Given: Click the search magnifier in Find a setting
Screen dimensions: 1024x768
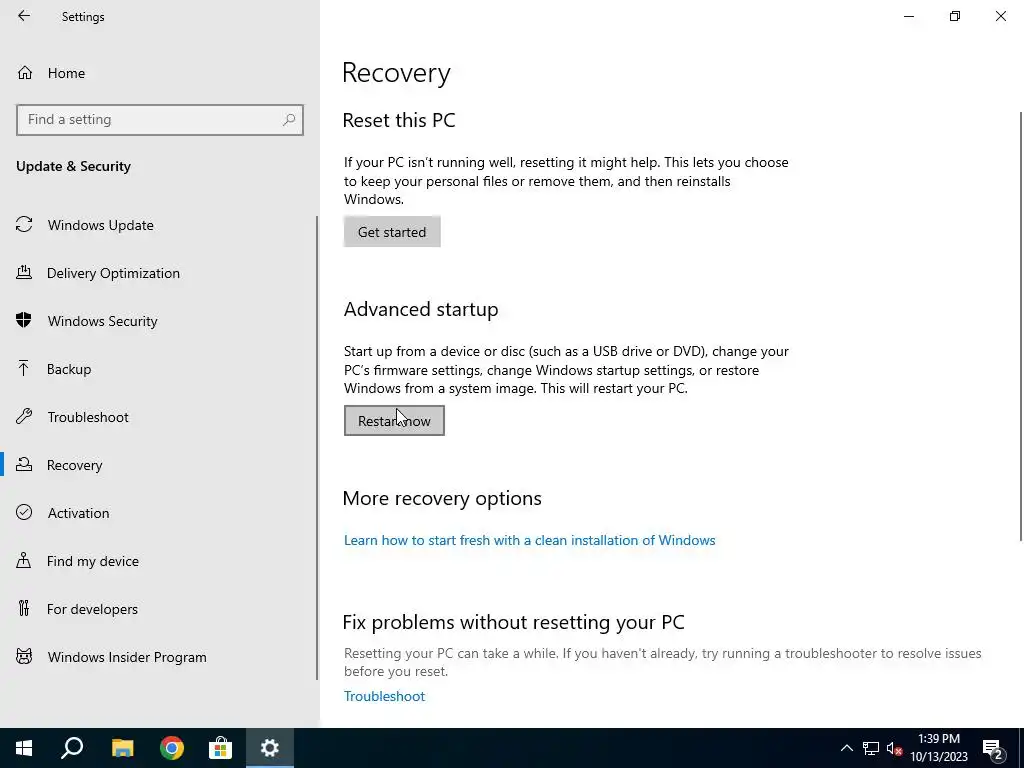Looking at the screenshot, I should click(289, 120).
